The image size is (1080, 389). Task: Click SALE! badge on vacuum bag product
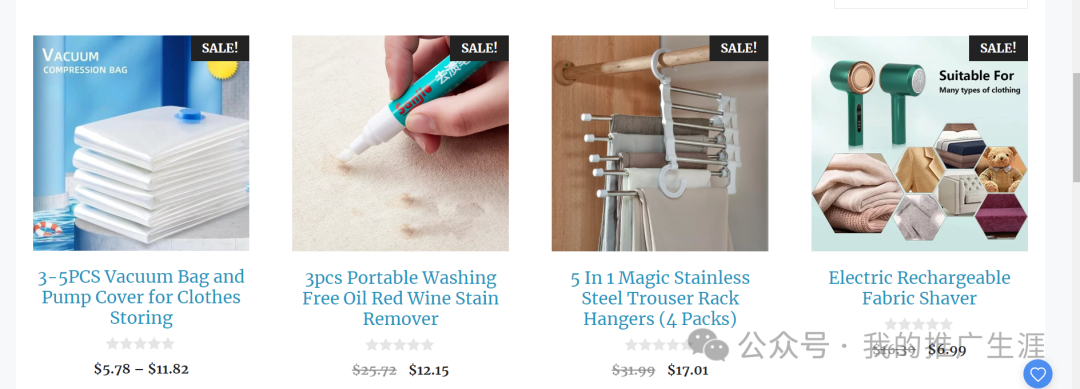click(220, 48)
